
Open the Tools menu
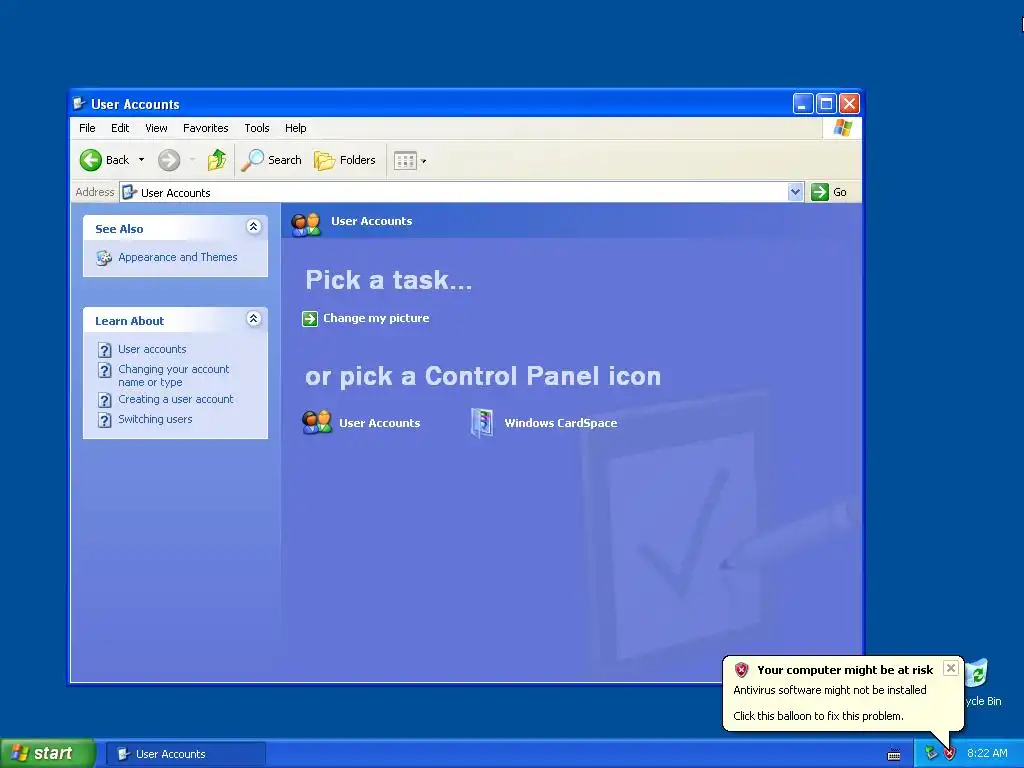click(257, 128)
